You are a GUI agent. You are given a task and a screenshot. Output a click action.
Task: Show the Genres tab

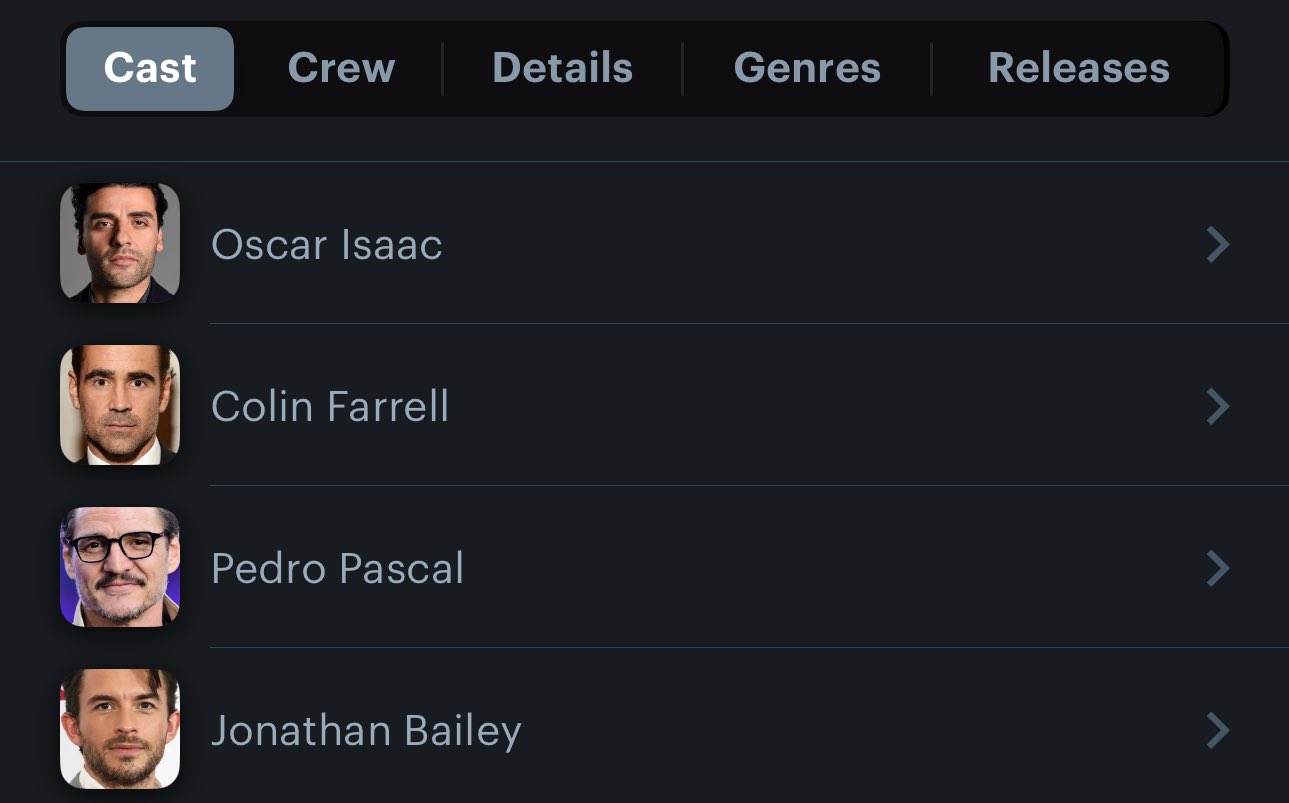click(x=807, y=68)
